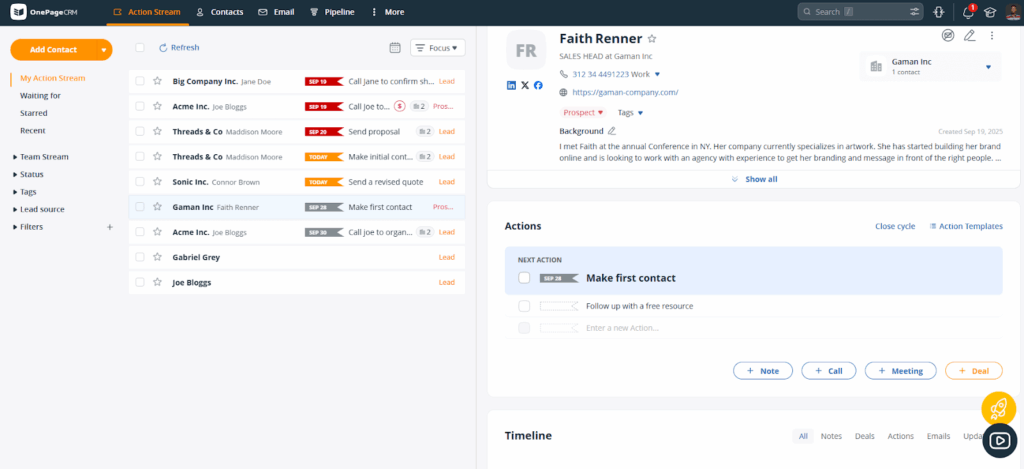The height and width of the screenshot is (469, 1024).
Task: Switch to the Pipeline tab
Action: (x=331, y=12)
